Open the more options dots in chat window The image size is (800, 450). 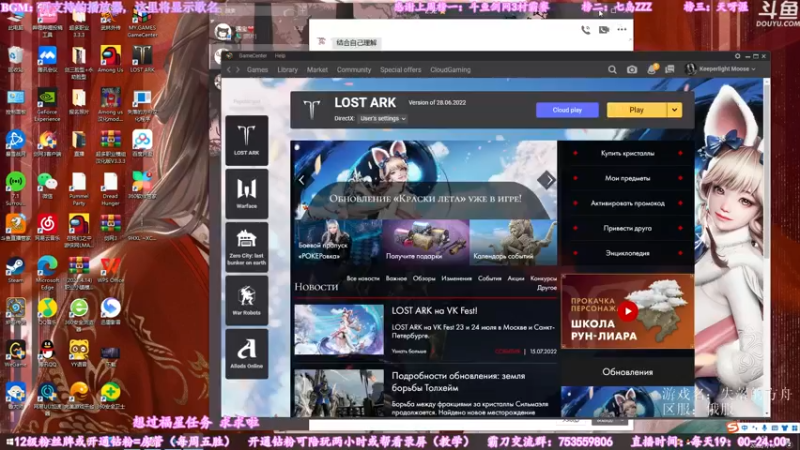click(621, 29)
